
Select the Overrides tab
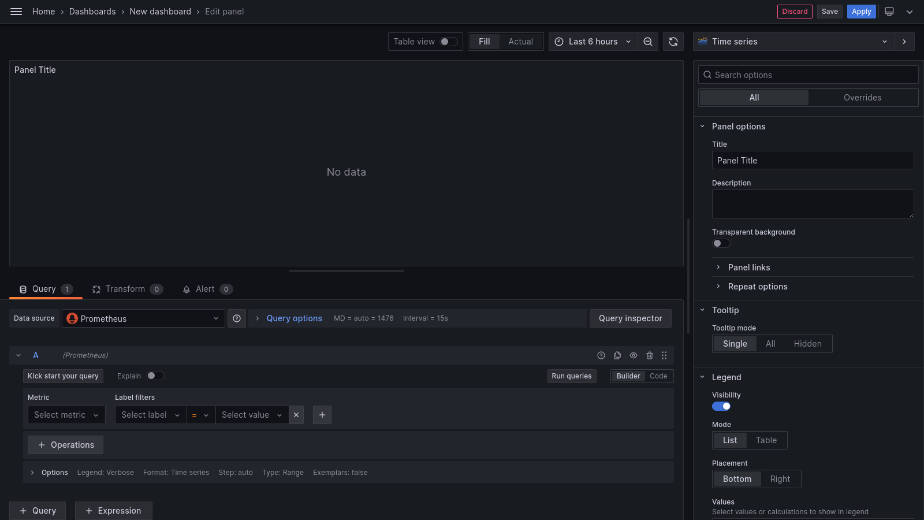pos(862,98)
